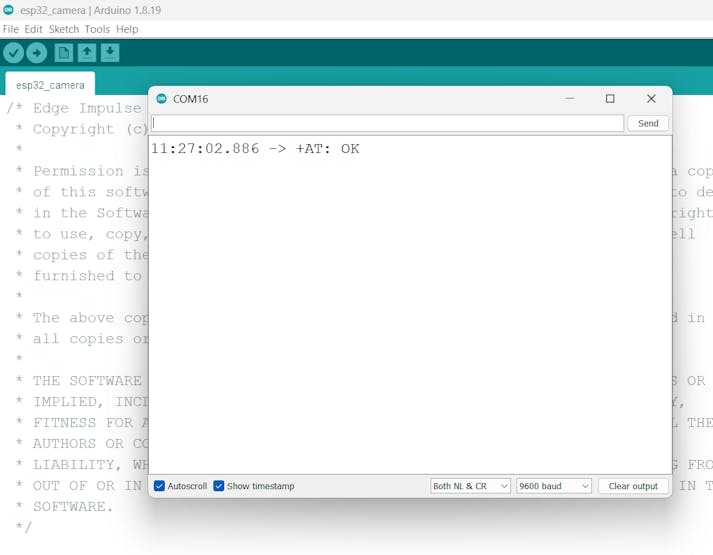Image resolution: width=713 pixels, height=555 pixels.
Task: Click the Arduino logo in COM16 title bar
Action: (161, 99)
